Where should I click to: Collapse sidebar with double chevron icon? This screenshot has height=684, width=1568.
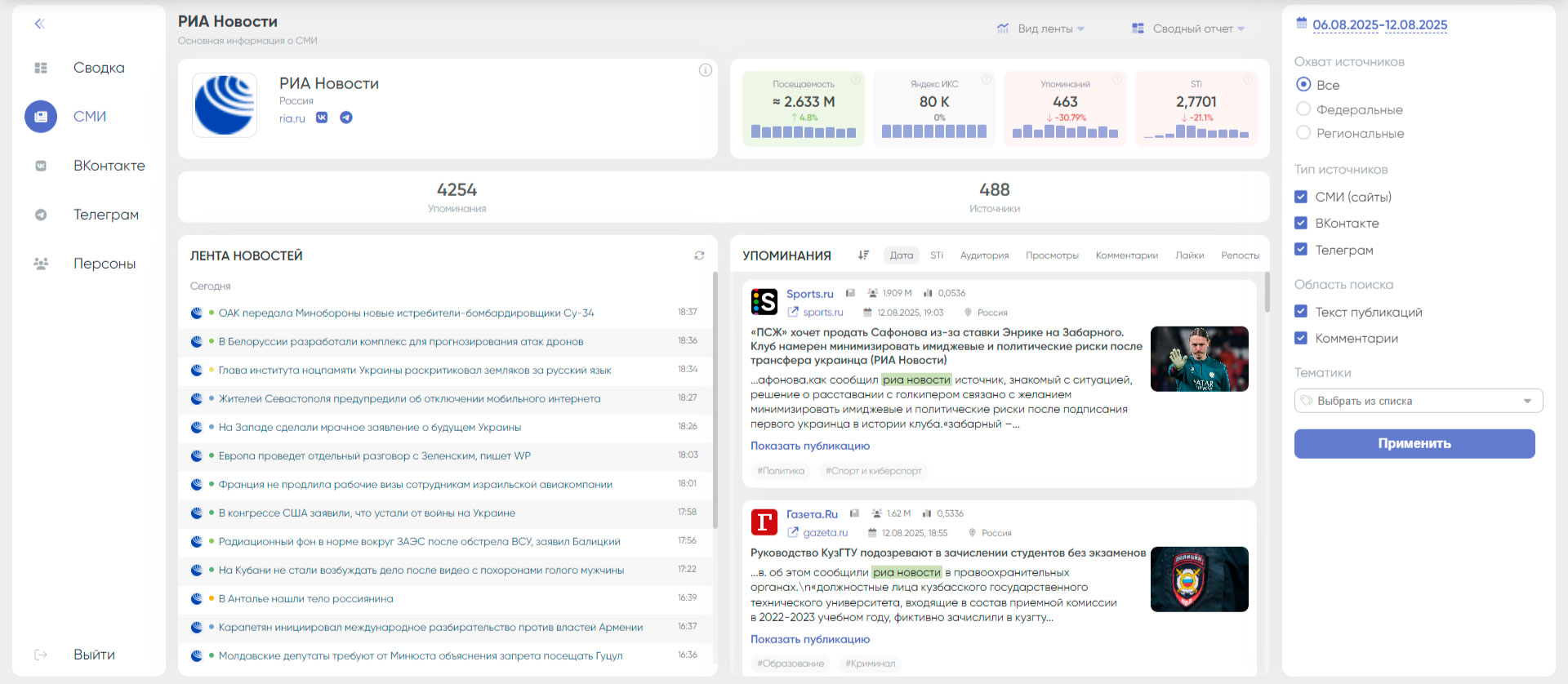39,24
